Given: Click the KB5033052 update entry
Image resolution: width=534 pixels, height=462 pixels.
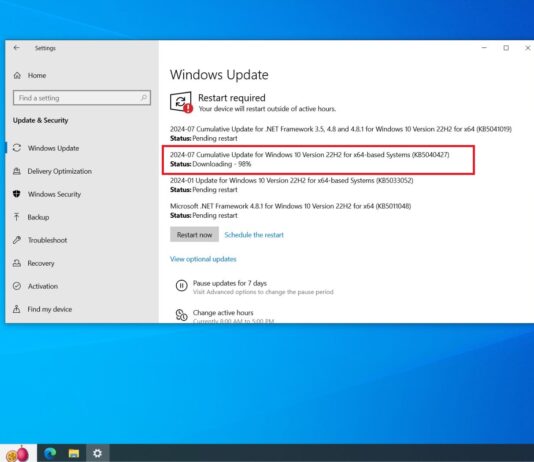Looking at the screenshot, I should pos(292,180).
